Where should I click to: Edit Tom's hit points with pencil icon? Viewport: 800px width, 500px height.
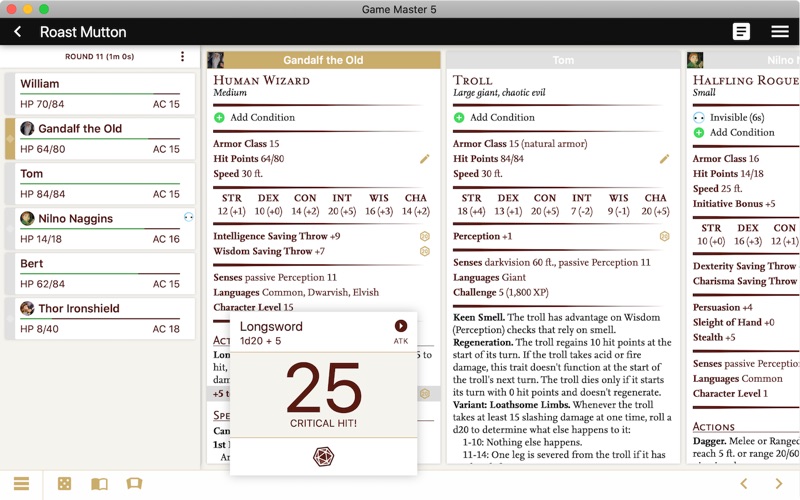(x=664, y=159)
